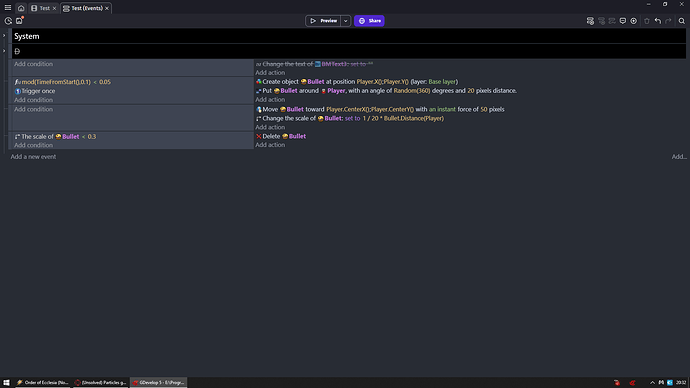
Task: Click the 'an instant' force parameter
Action: [442, 109]
